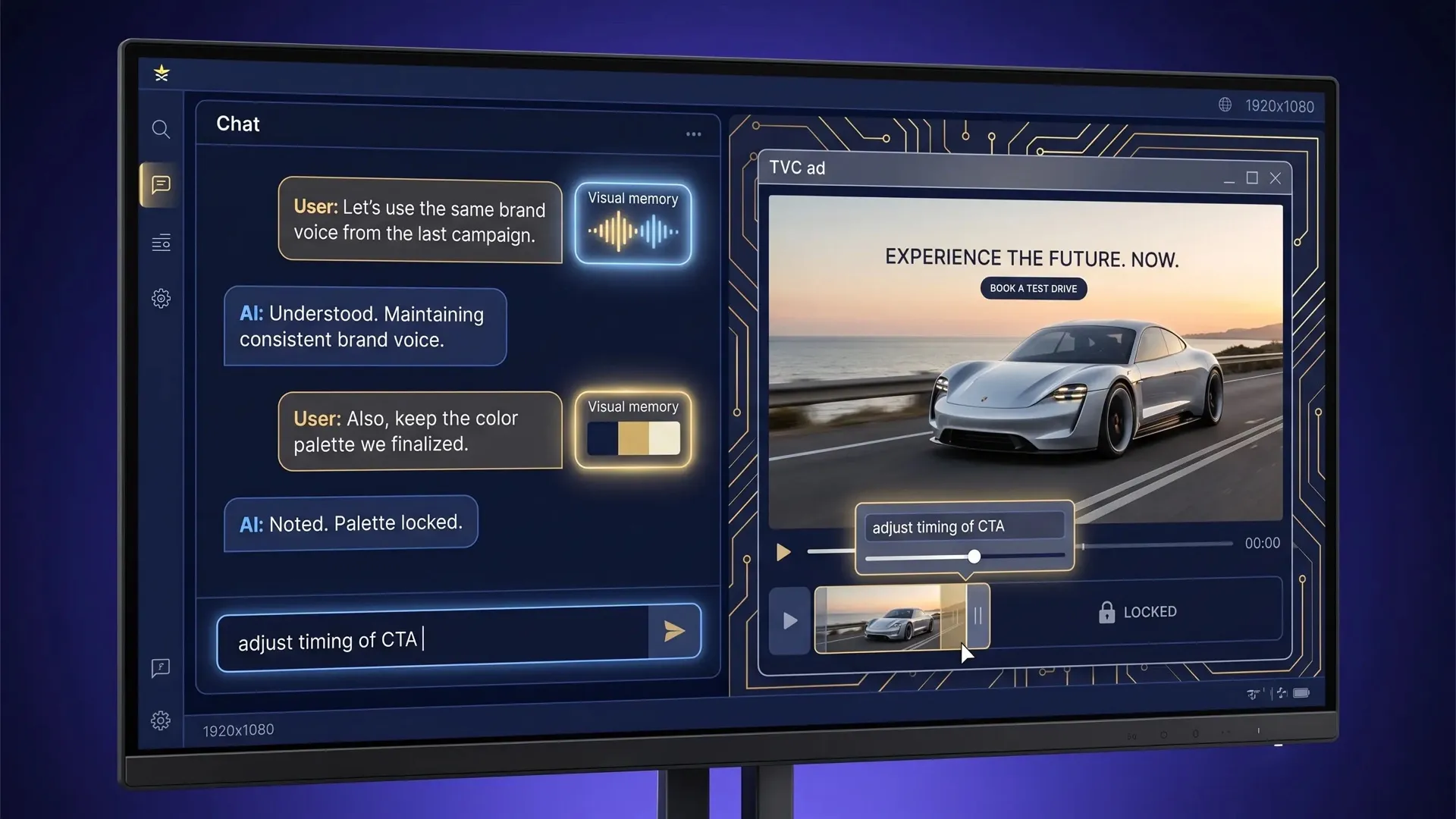The height and width of the screenshot is (819, 1456).
Task: Pick the gold swatch in the palette
Action: click(634, 438)
